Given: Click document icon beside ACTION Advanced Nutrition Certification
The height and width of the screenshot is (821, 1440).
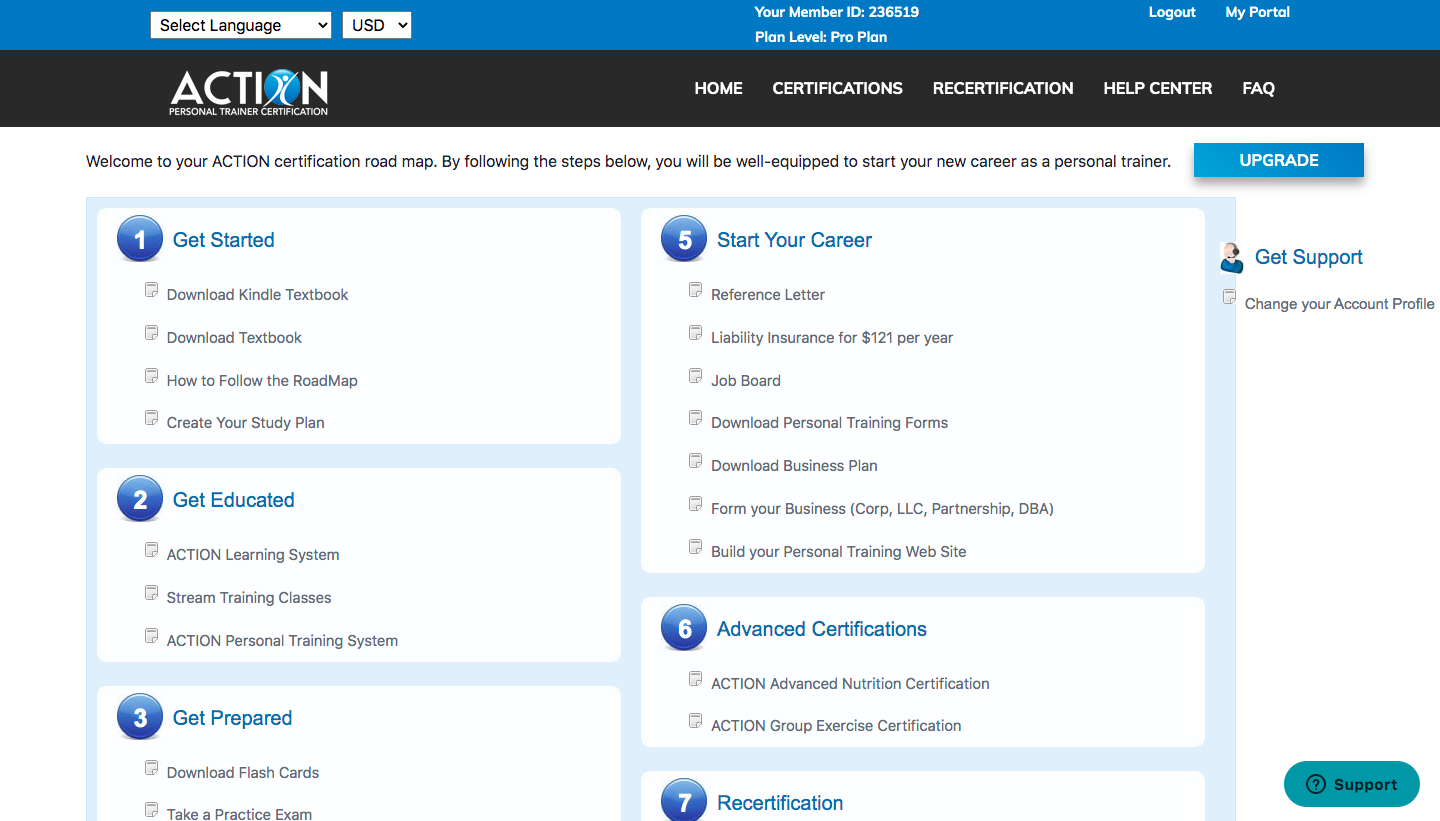Looking at the screenshot, I should [x=695, y=679].
